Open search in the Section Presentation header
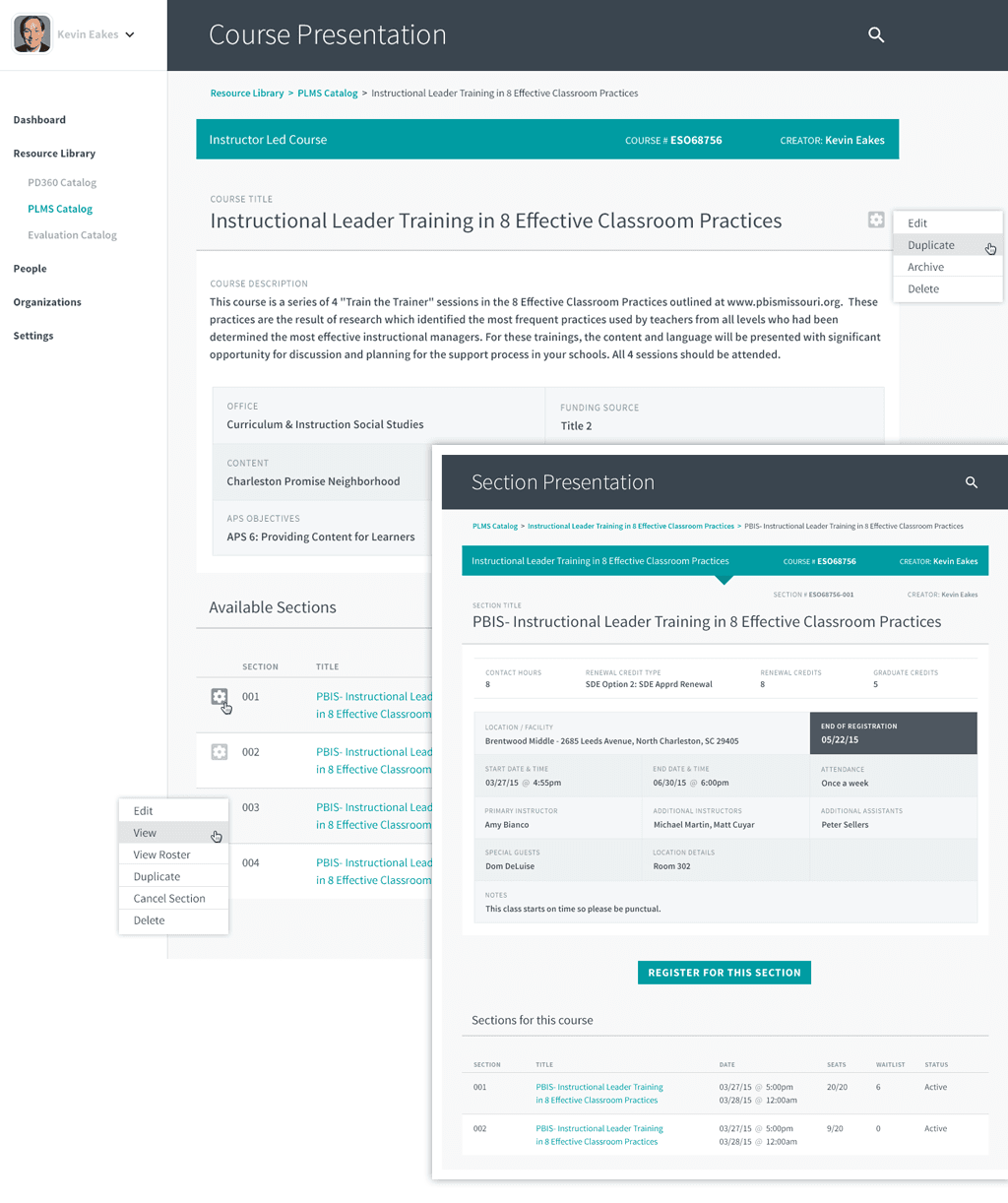Image resolution: width=1008 pixels, height=1203 pixels. (972, 482)
